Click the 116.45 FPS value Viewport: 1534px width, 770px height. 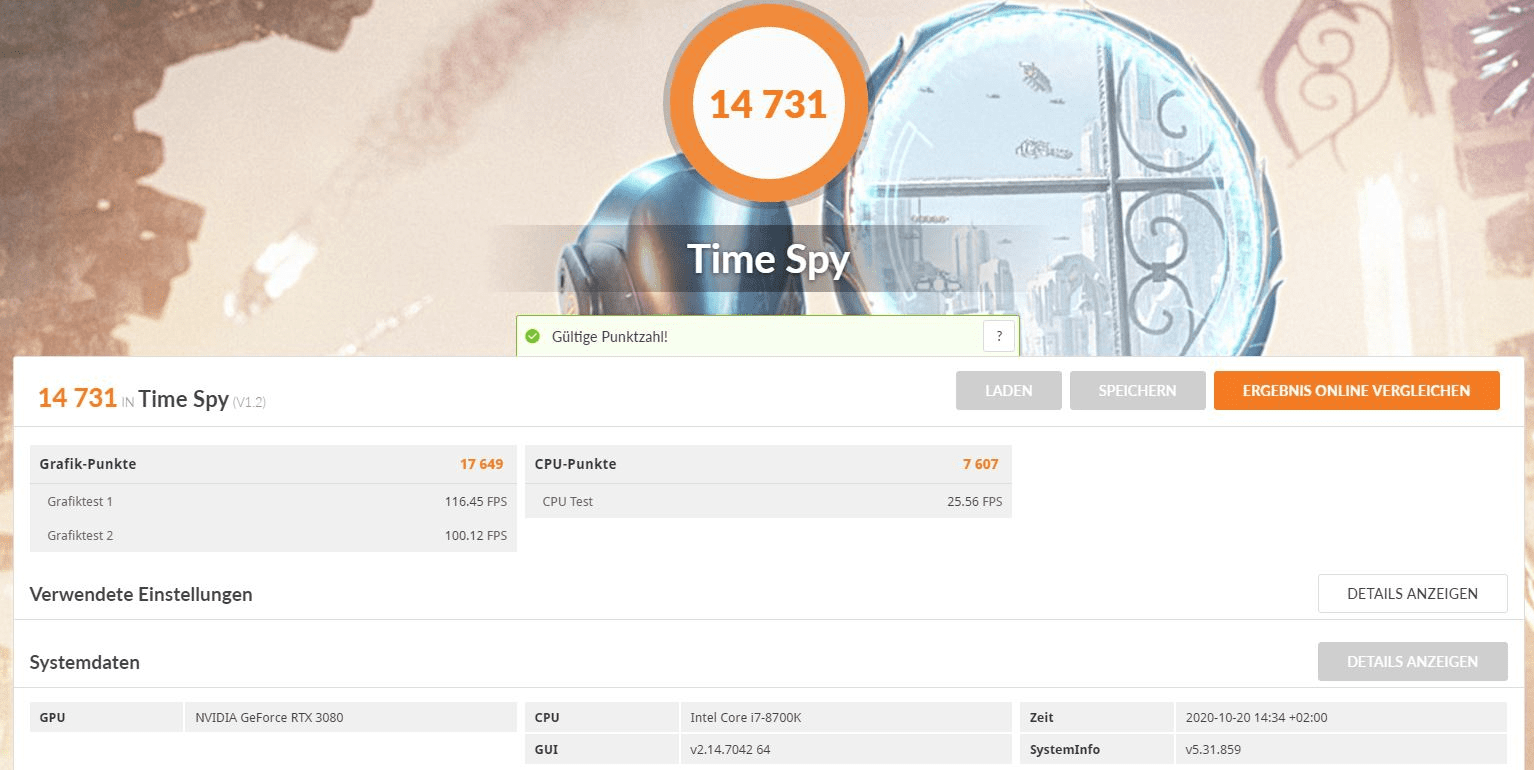click(475, 501)
